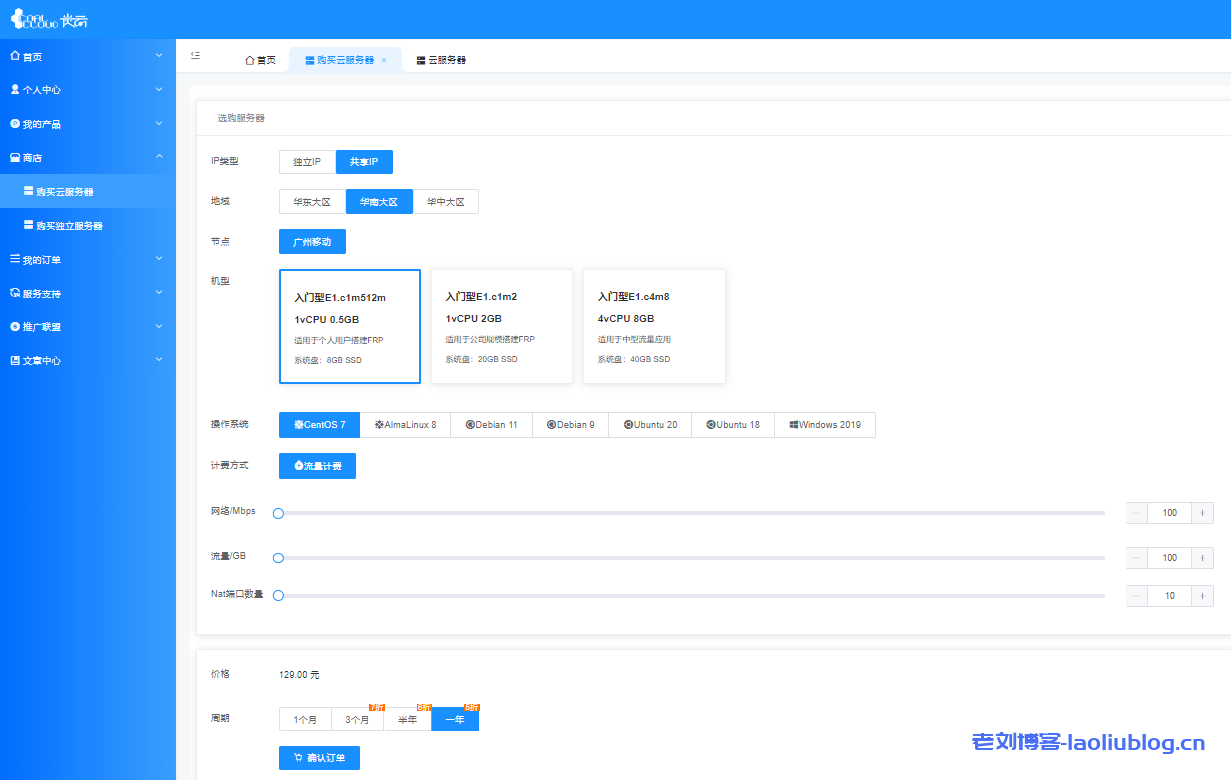1231x780 pixels.
Task: Open 推广联盟 via its sidebar icon
Action: point(13,327)
